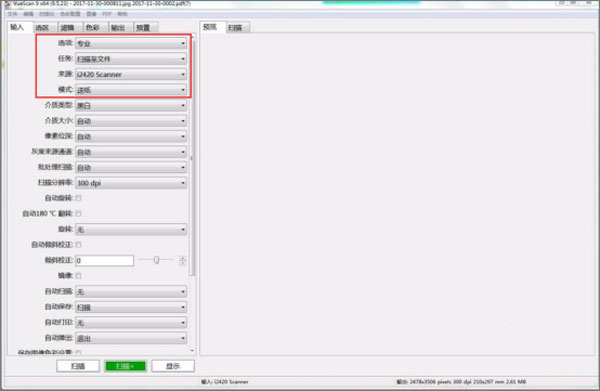The image size is (600, 391).
Task: Expand the 自动弹出 退出 dropdown
Action: (x=131, y=338)
